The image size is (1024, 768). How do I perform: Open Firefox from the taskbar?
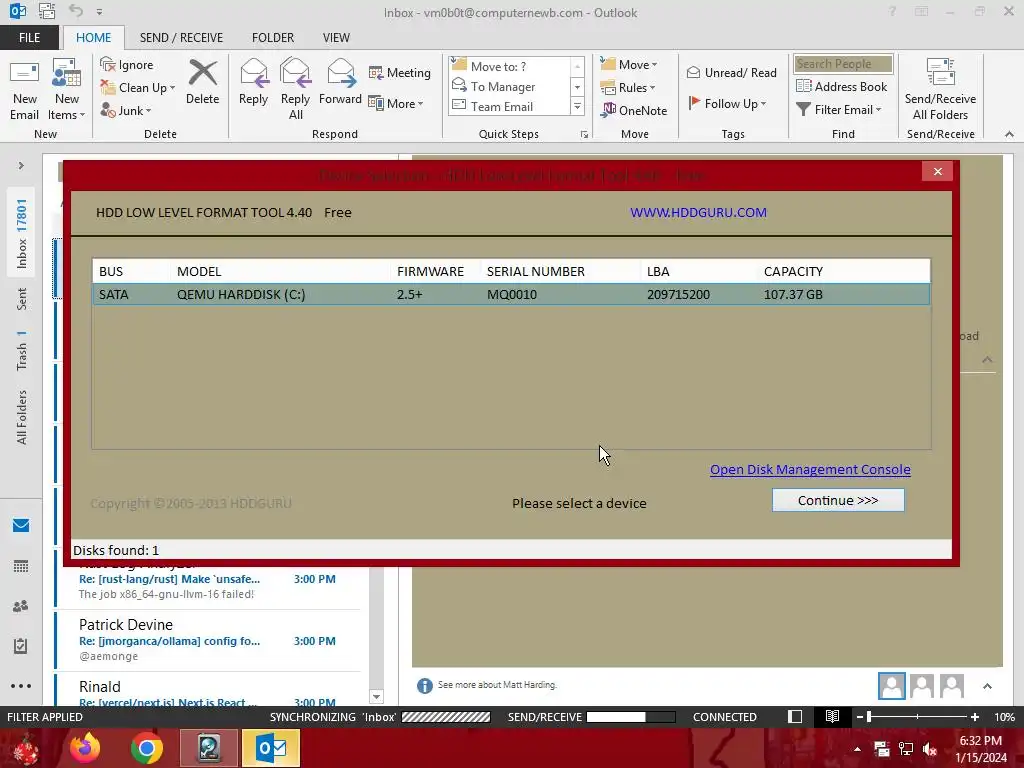coord(85,748)
